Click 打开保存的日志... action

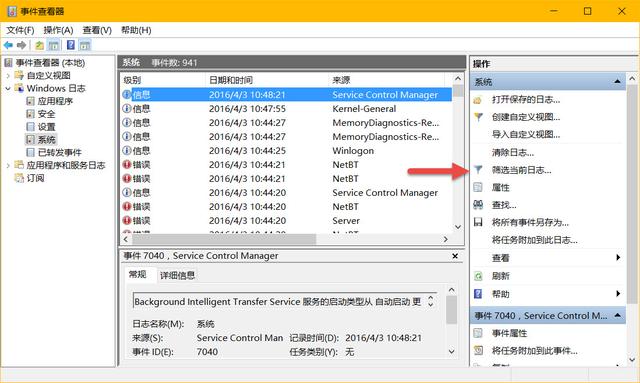pyautogui.click(x=526, y=100)
